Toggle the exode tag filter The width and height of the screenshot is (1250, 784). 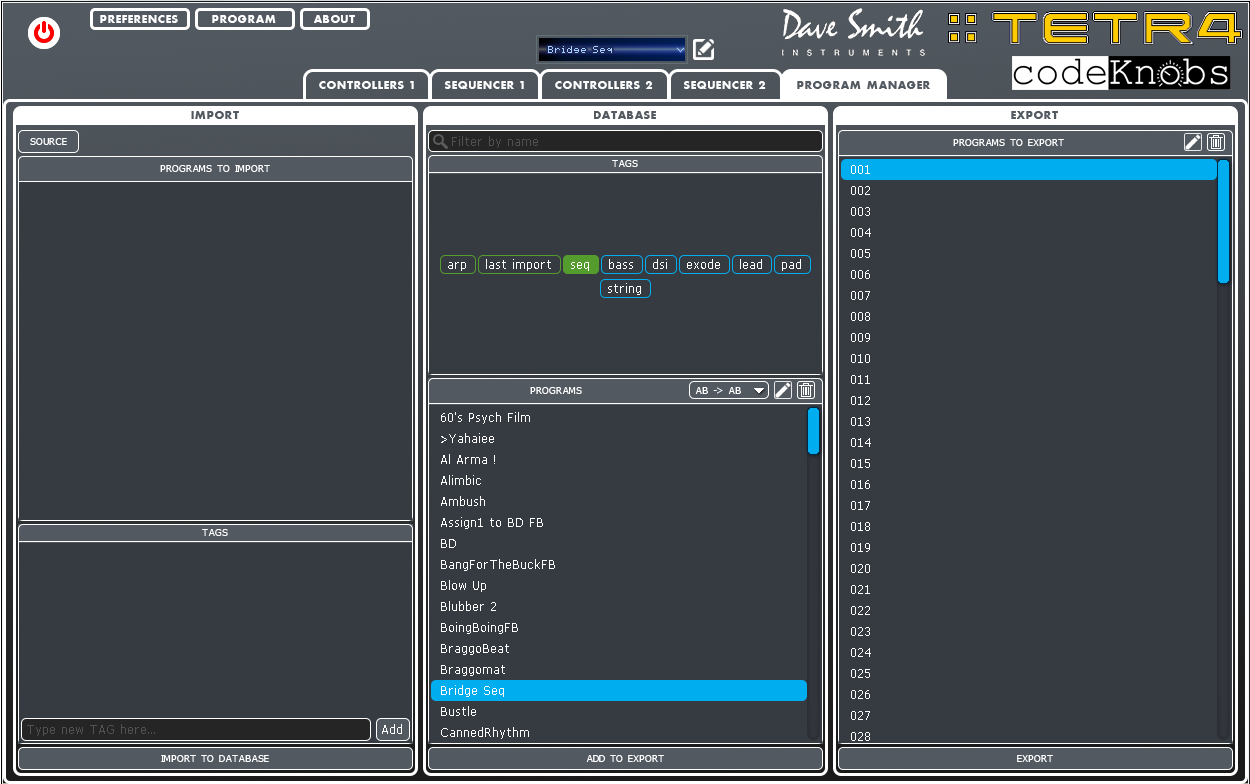704,265
